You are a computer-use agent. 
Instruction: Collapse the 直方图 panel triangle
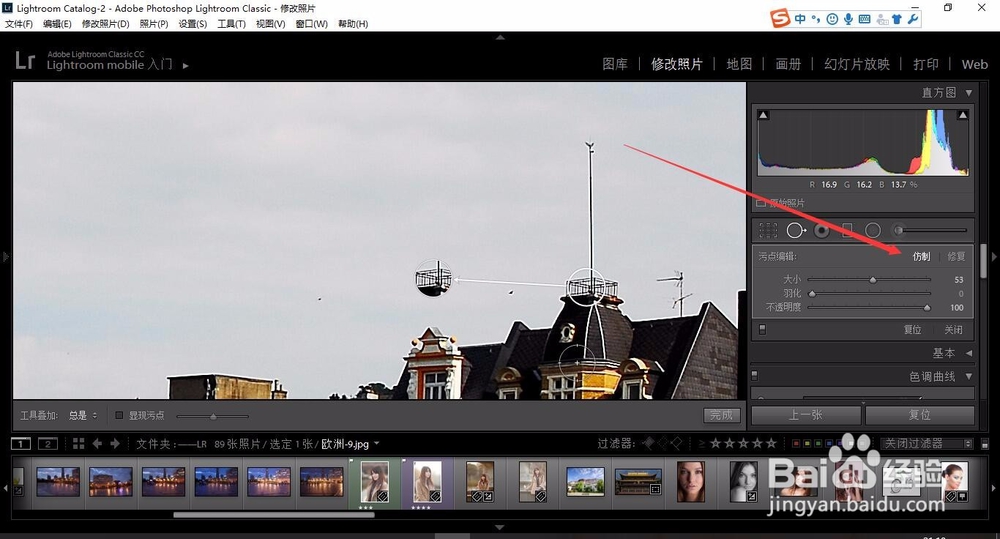[969, 93]
